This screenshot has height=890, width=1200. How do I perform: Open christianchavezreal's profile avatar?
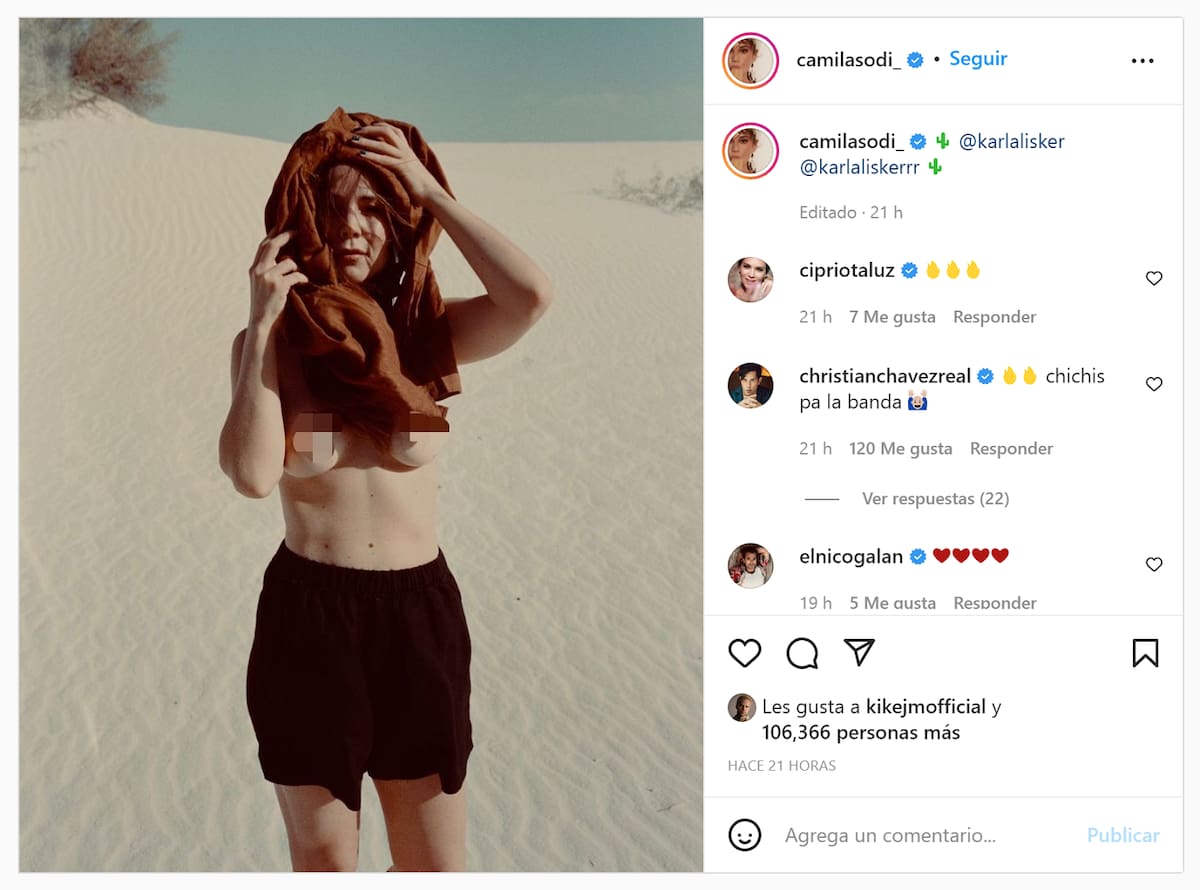click(750, 386)
